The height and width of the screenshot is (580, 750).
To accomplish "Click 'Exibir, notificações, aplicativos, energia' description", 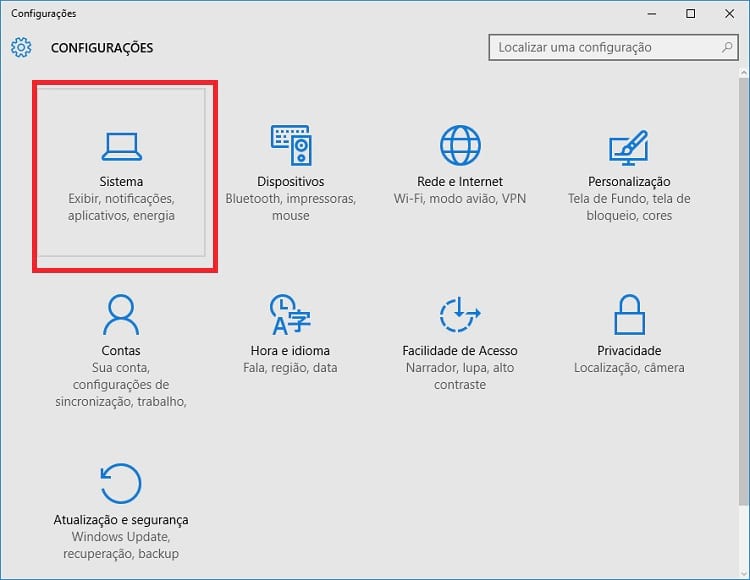I will pyautogui.click(x=121, y=207).
